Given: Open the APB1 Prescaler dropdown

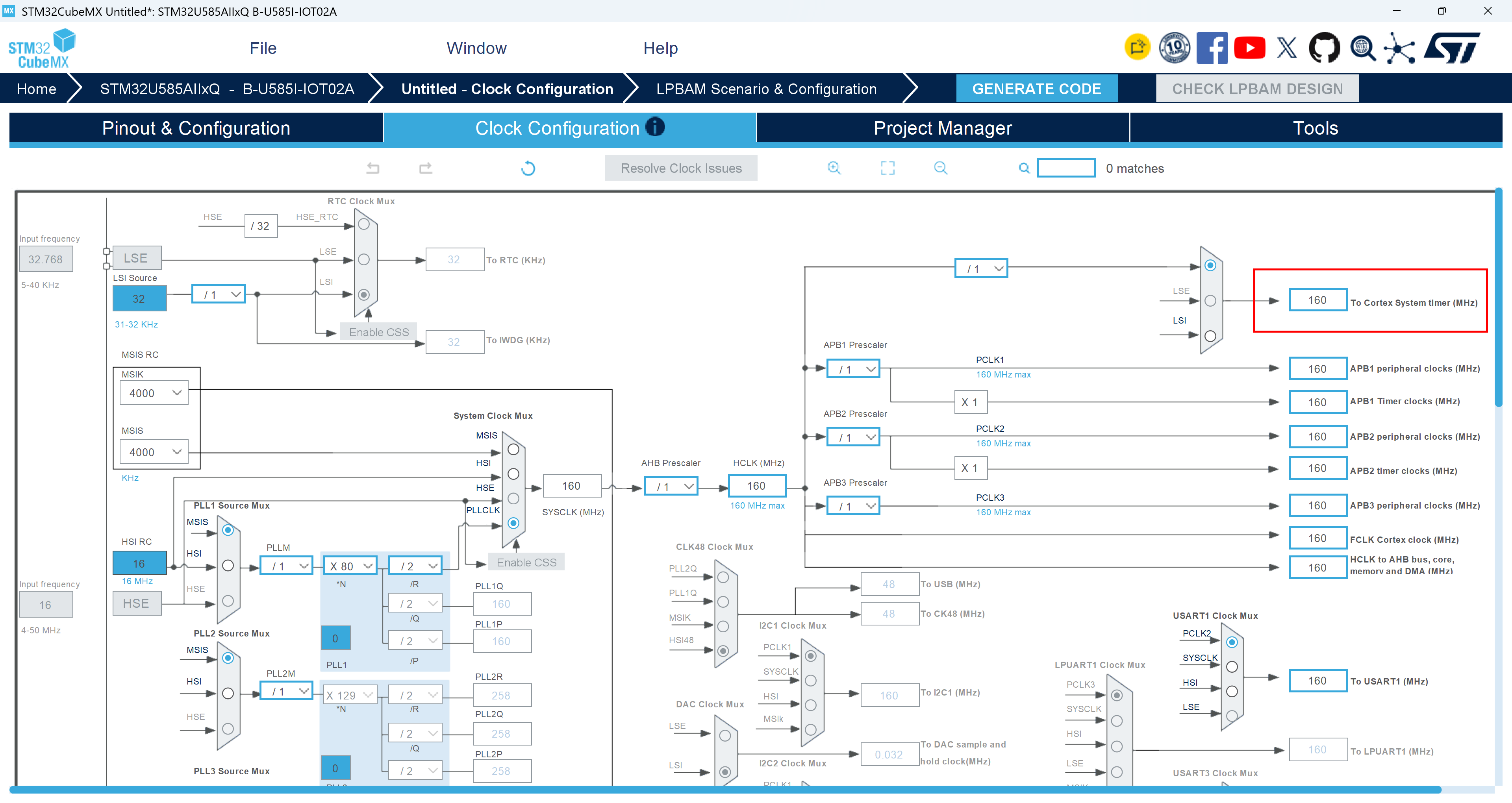Looking at the screenshot, I should pyautogui.click(x=853, y=369).
